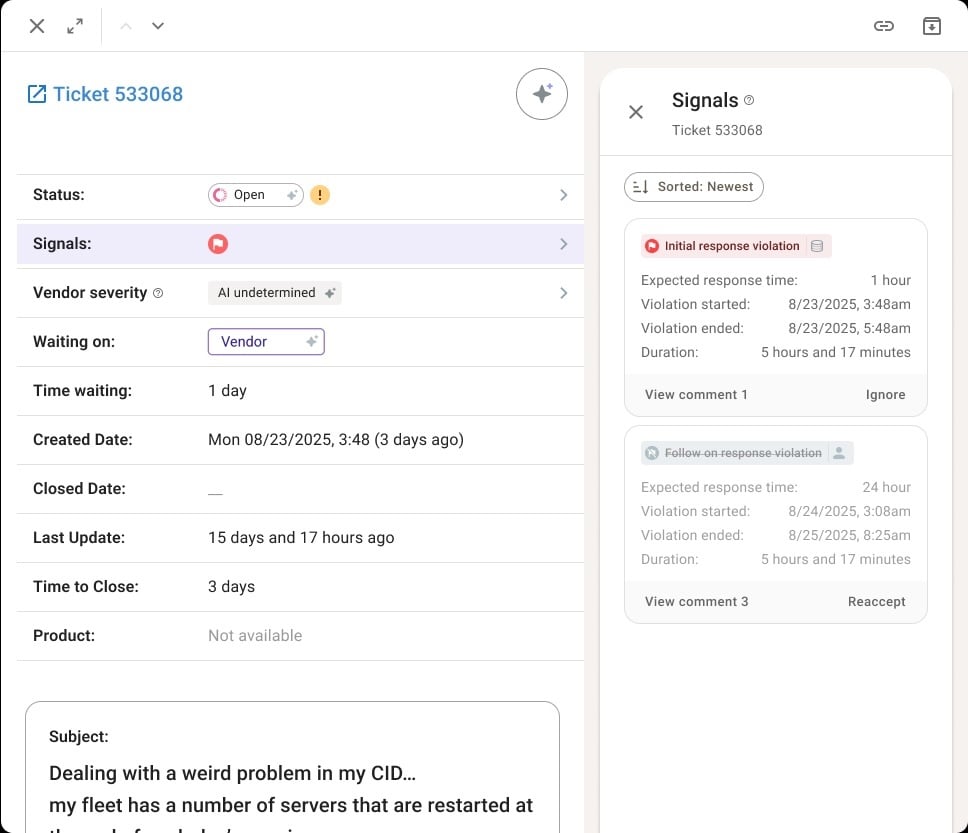
Task: Copy ticket link using link icon
Action: click(x=883, y=26)
